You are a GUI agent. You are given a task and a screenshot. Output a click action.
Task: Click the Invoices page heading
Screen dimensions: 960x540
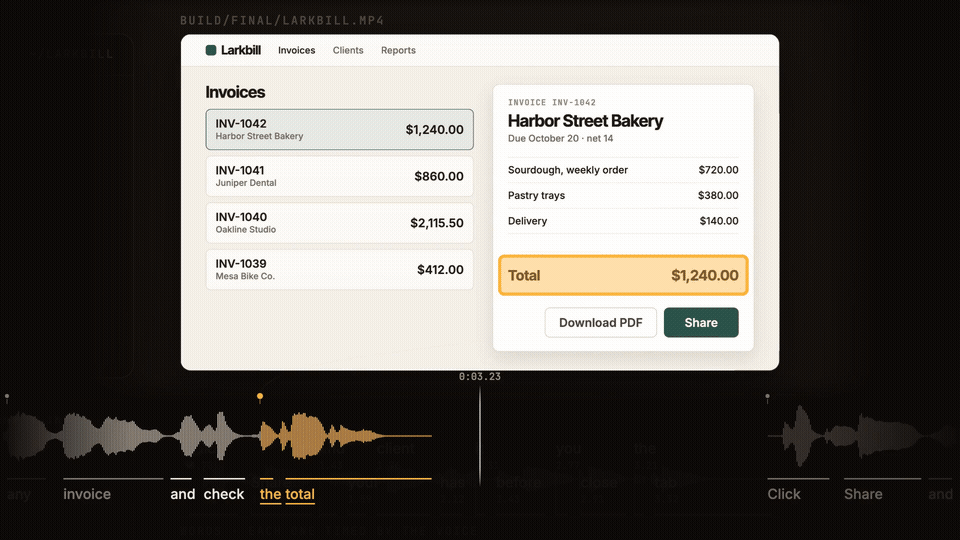pos(235,92)
